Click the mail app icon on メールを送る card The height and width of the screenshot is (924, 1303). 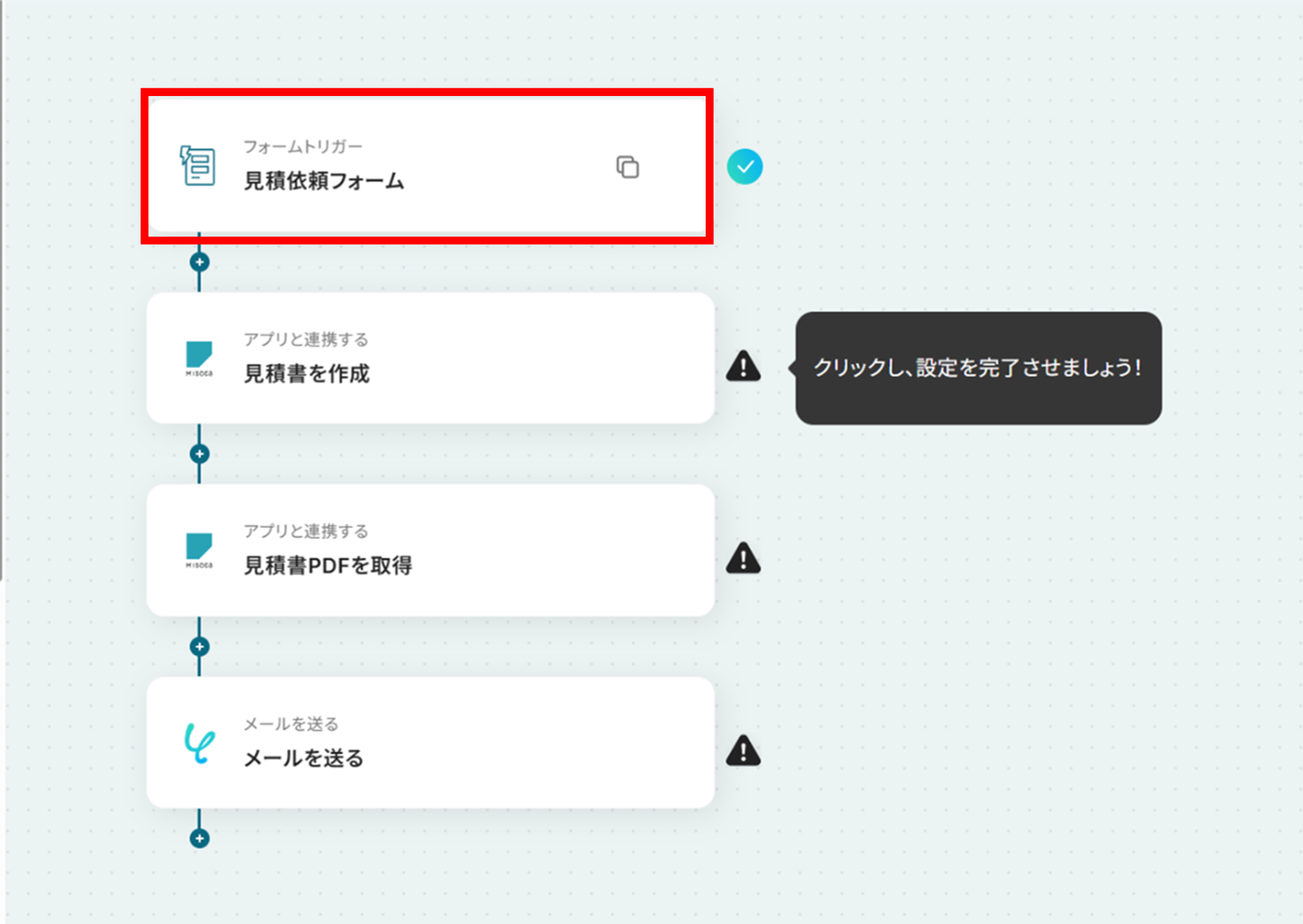point(199,743)
